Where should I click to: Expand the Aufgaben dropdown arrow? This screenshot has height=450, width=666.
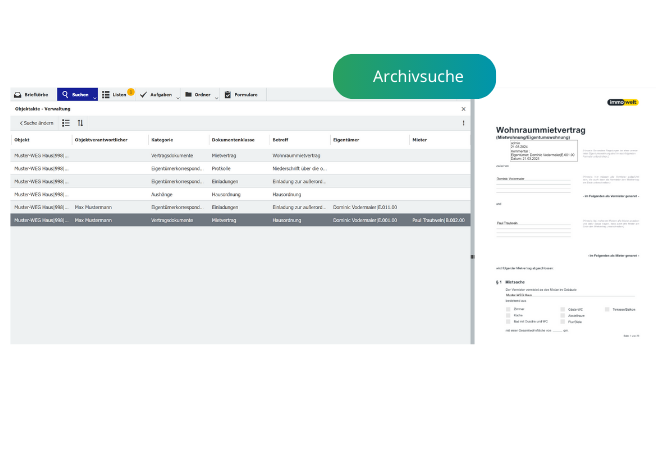coord(178,98)
